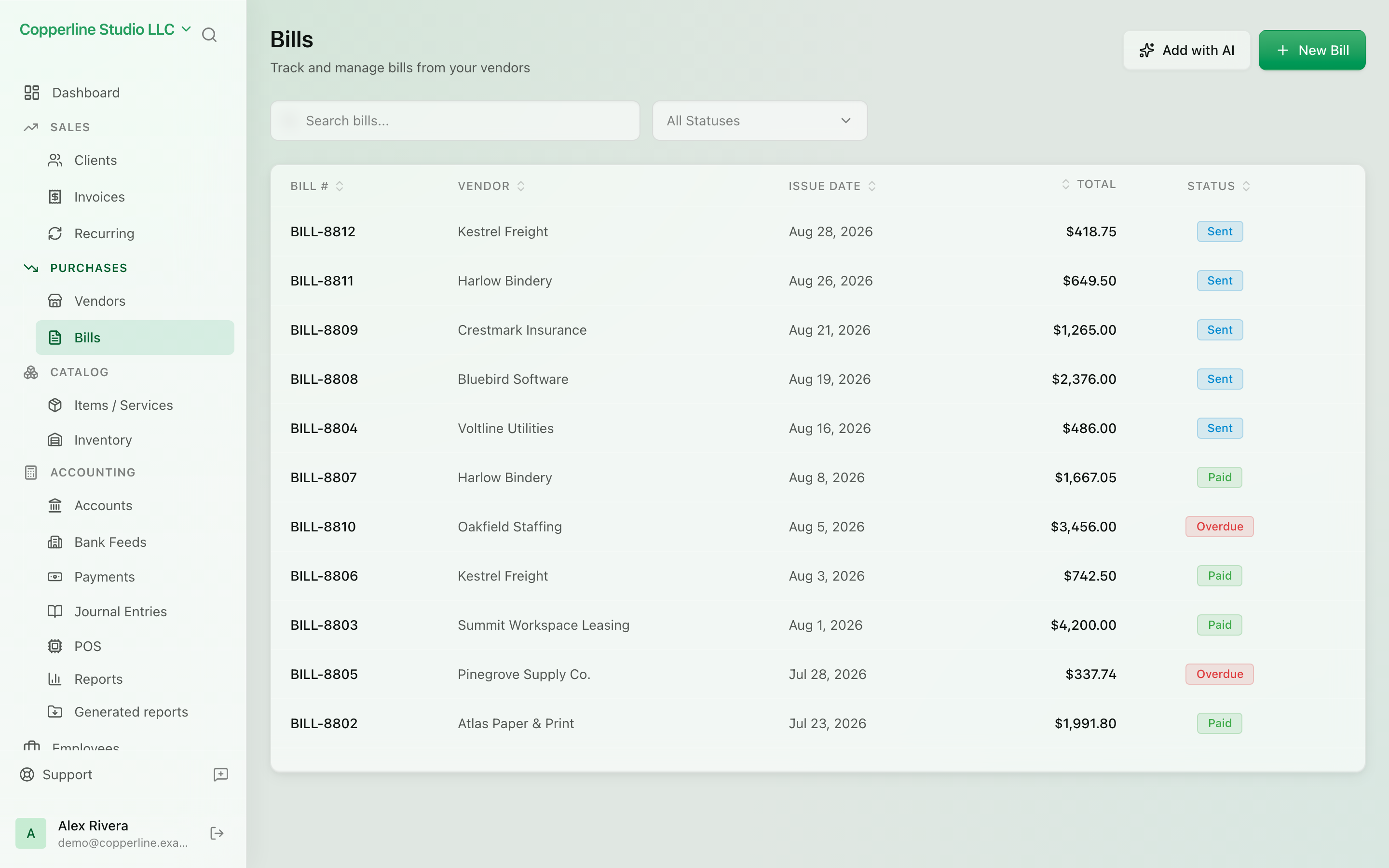Click the vendor Atlas Paper & Print
Viewport: 1389px width, 868px height.
pyautogui.click(x=516, y=723)
